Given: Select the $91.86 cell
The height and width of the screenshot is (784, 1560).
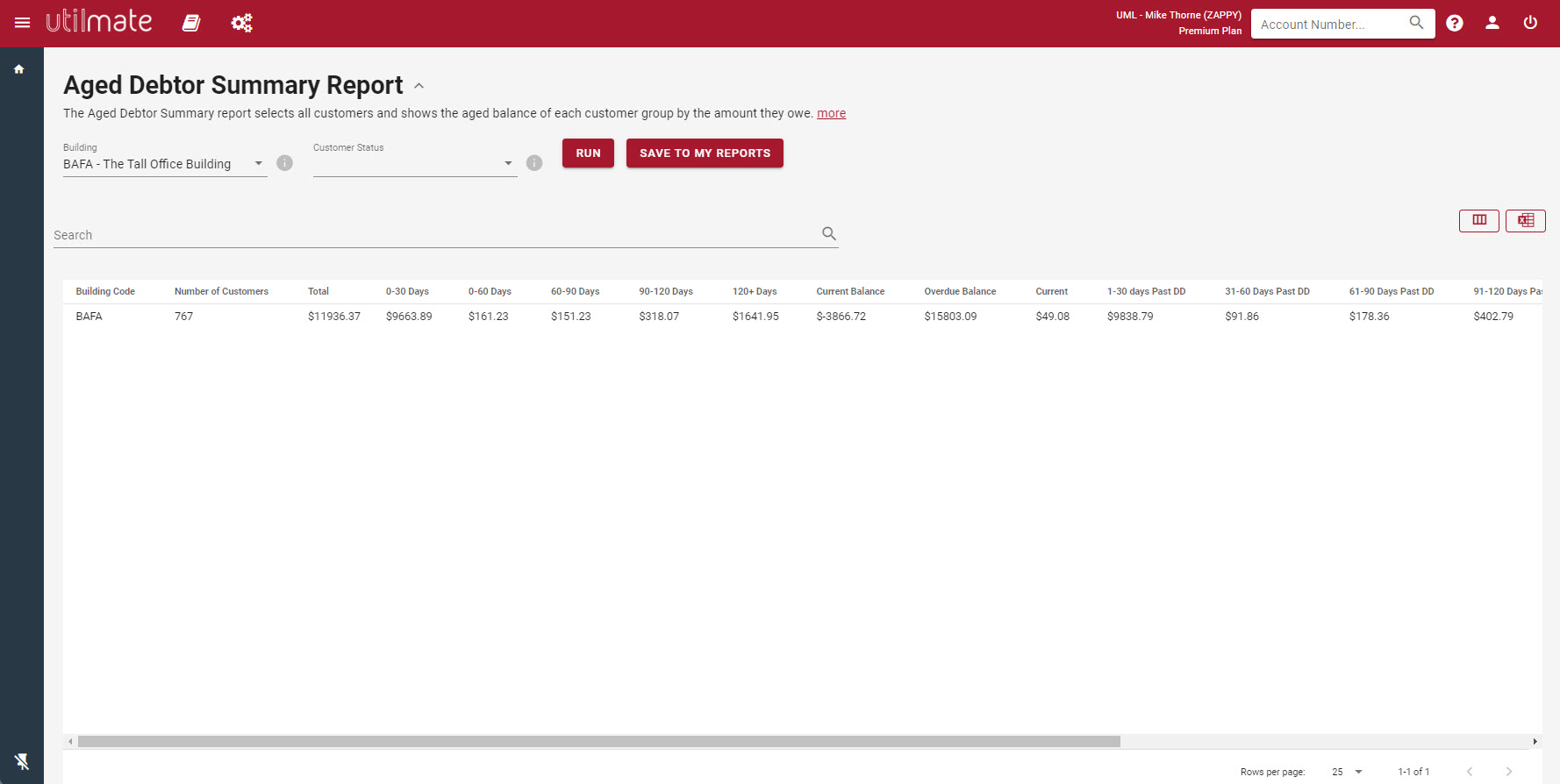Looking at the screenshot, I should (x=1242, y=317).
